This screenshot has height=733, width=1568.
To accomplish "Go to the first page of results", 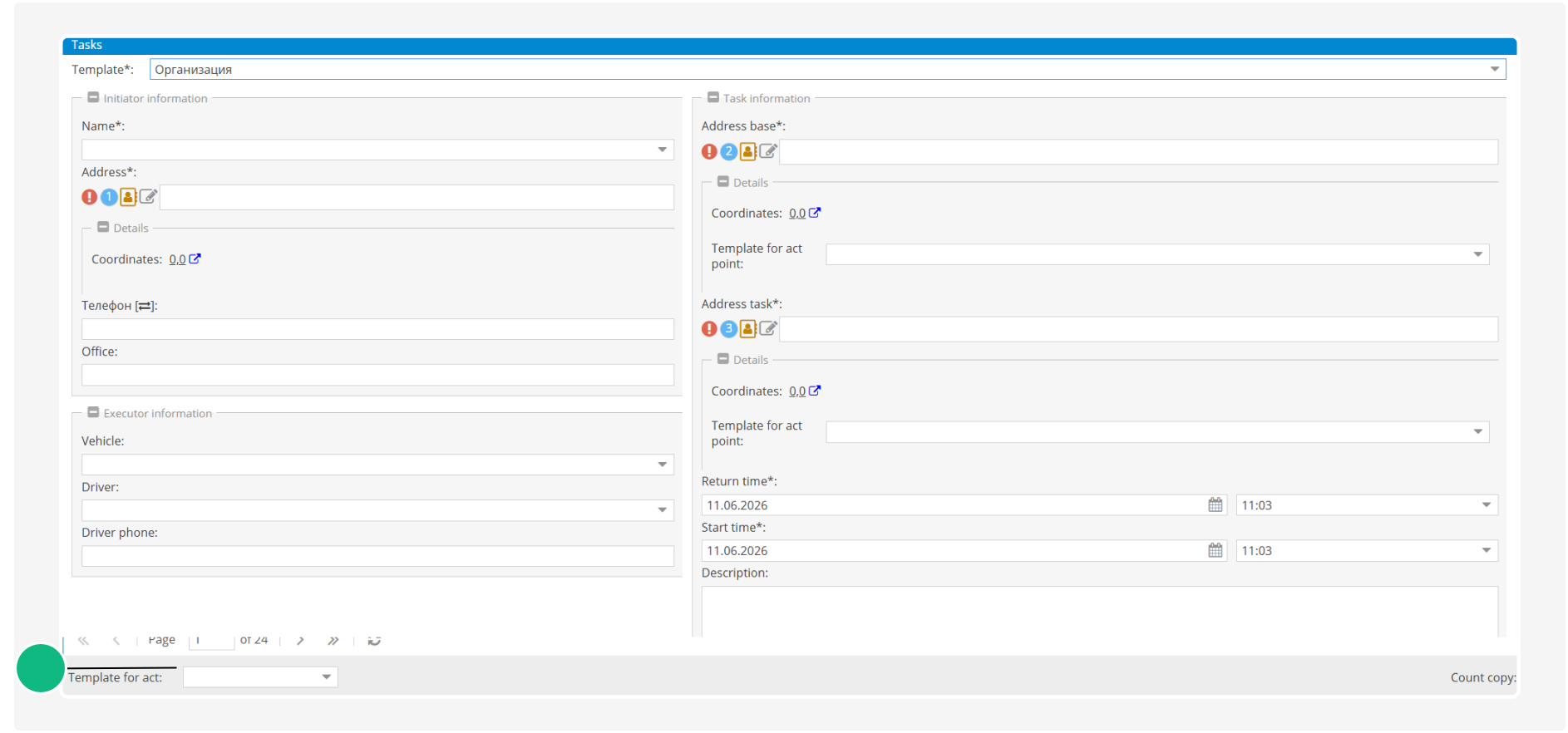I will pos(83,641).
